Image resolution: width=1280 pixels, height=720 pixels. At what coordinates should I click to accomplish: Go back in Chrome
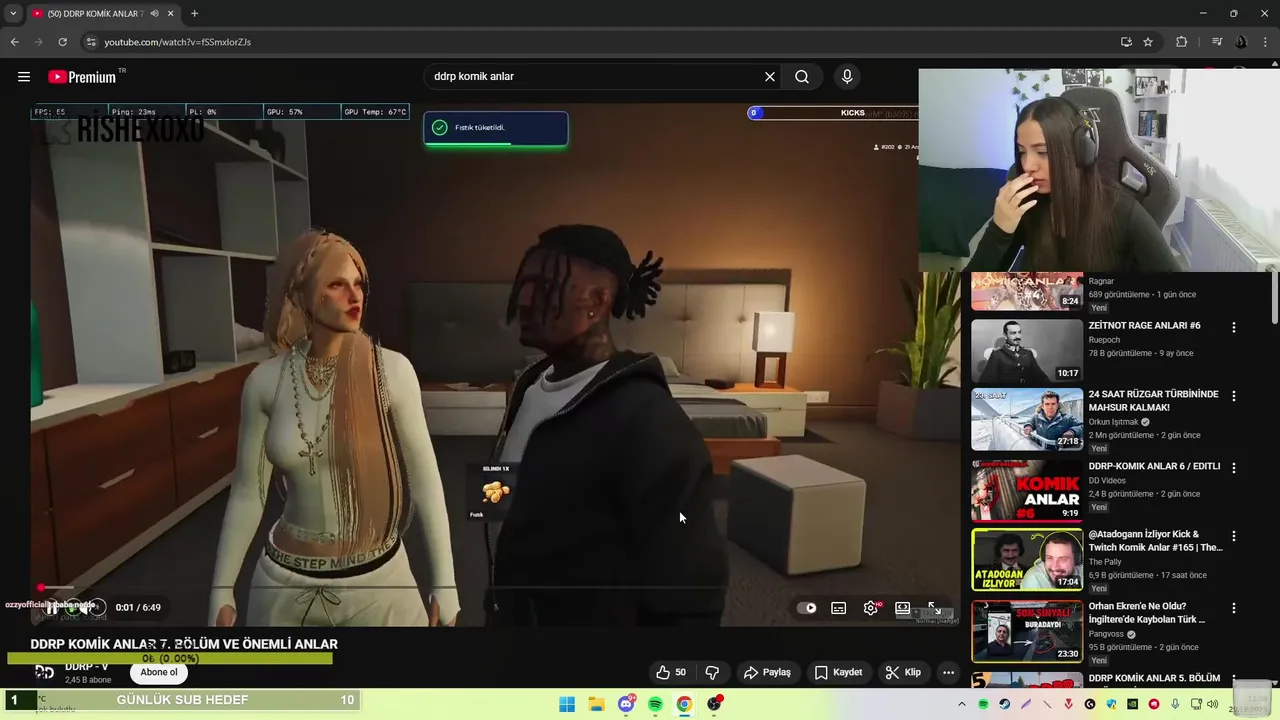click(x=14, y=42)
